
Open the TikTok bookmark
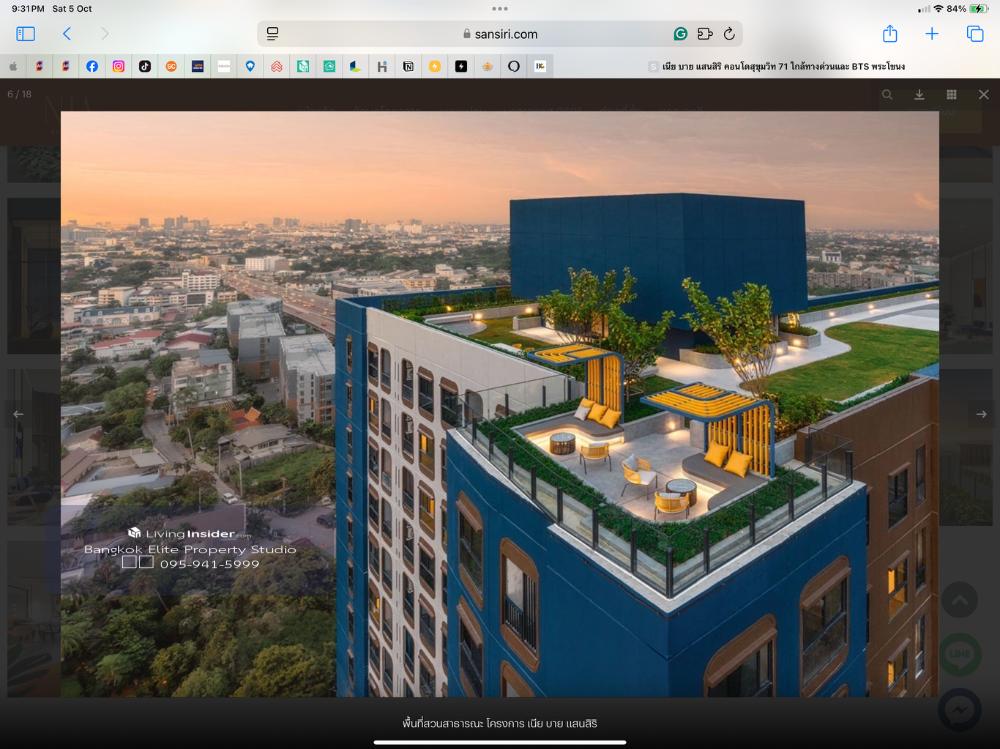pyautogui.click(x=145, y=66)
